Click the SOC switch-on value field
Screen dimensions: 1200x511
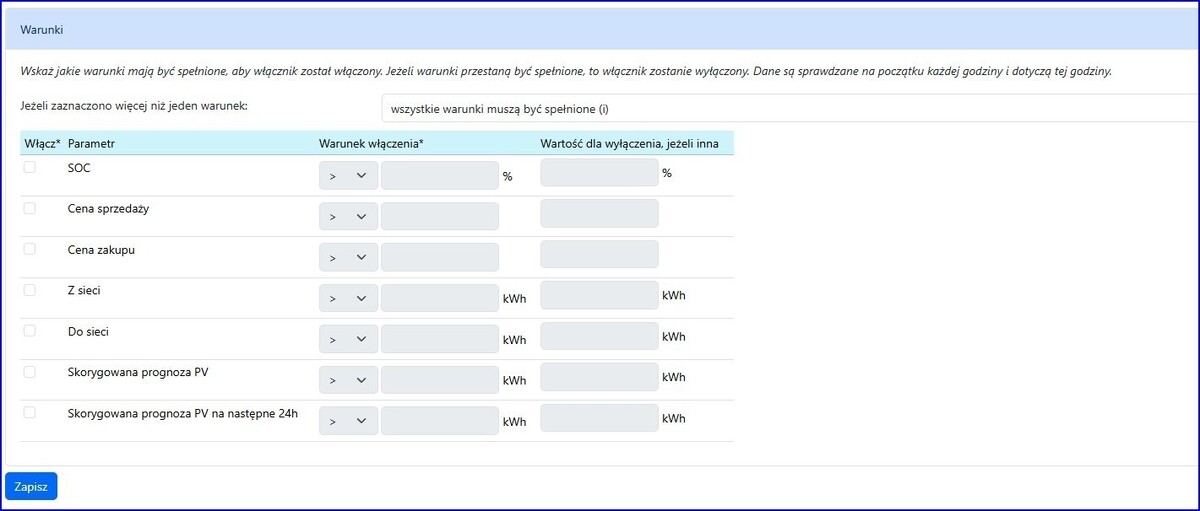439,176
